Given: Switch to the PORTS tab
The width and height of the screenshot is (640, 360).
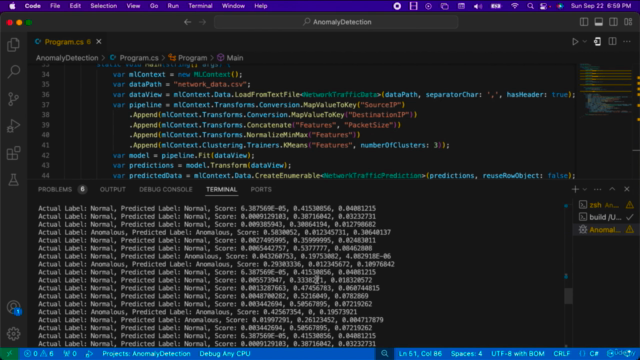Looking at the screenshot, I should (x=261, y=189).
